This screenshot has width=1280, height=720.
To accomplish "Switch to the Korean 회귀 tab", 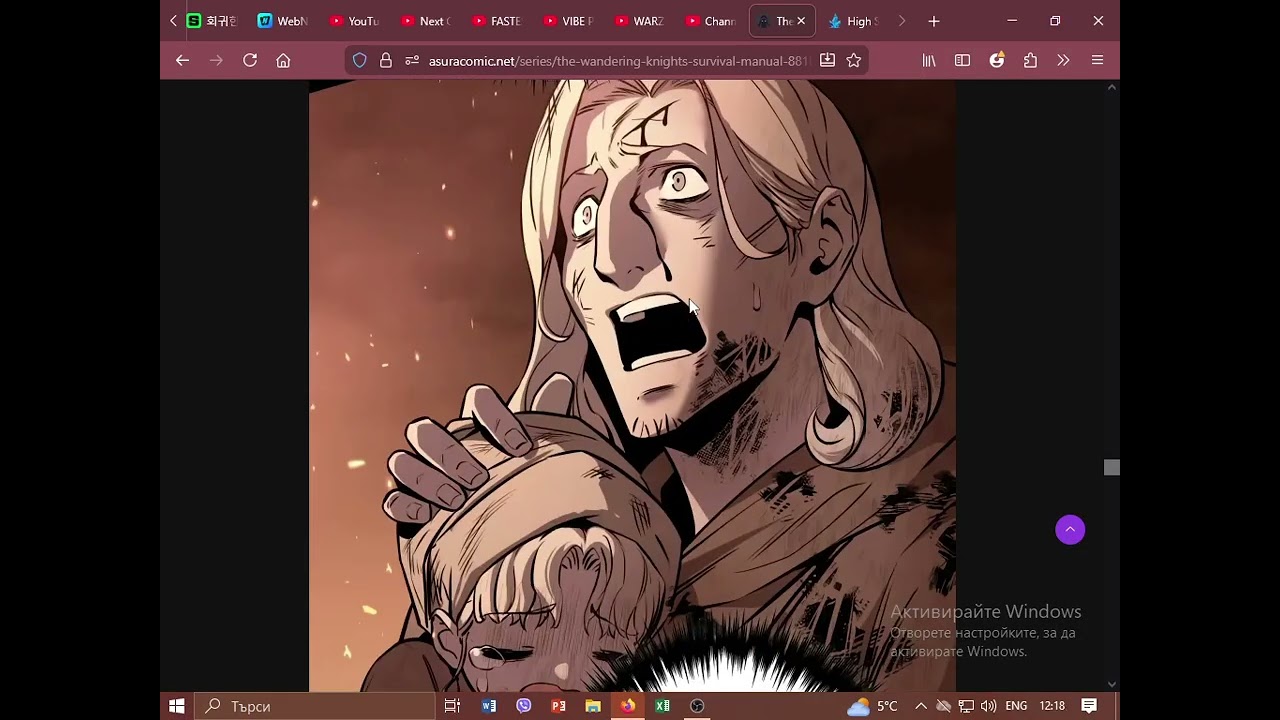I will click(x=212, y=21).
